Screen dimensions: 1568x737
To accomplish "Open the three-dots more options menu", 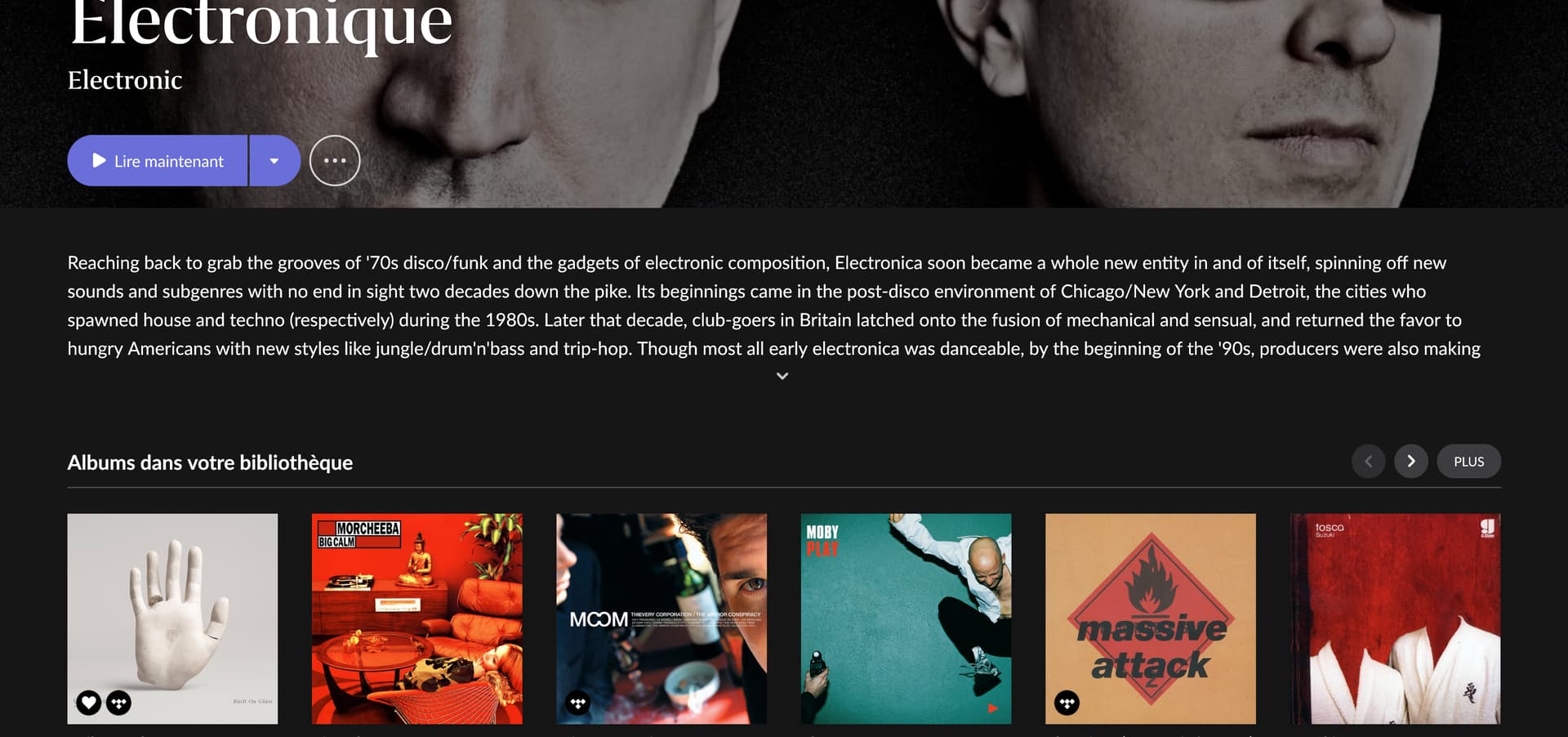I will pyautogui.click(x=335, y=161).
